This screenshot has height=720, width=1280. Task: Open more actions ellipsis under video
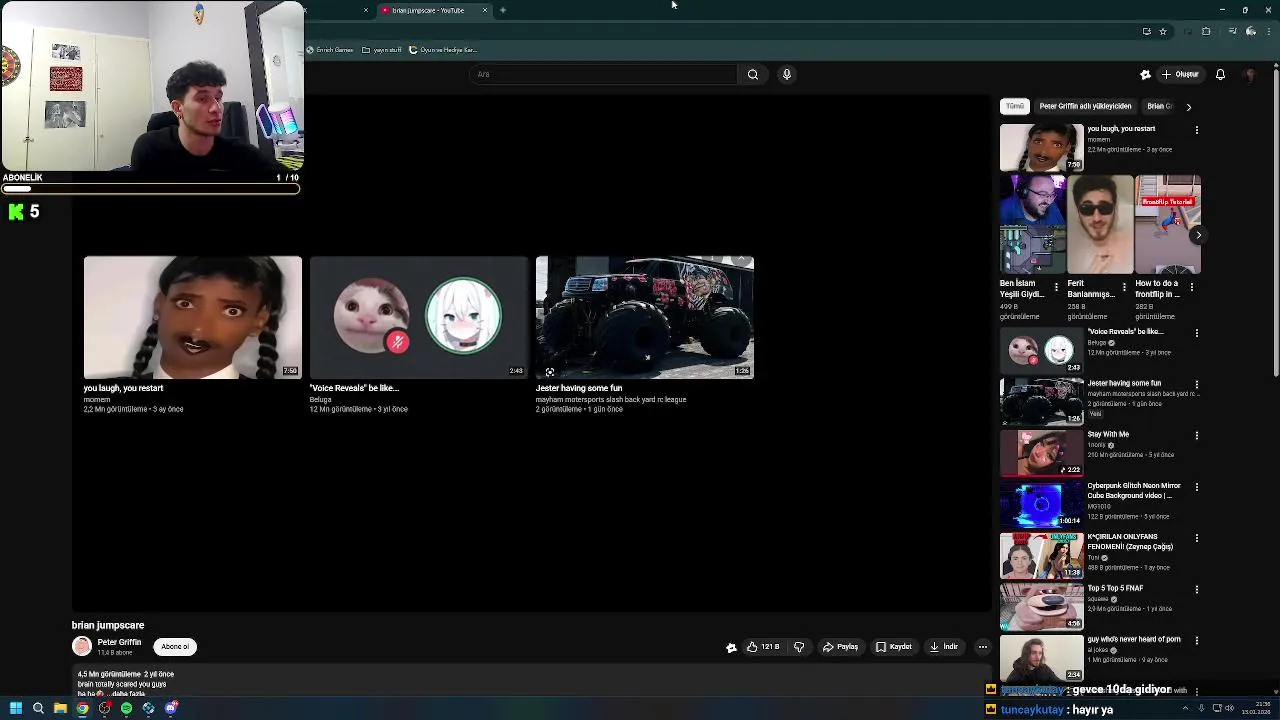[982, 647]
